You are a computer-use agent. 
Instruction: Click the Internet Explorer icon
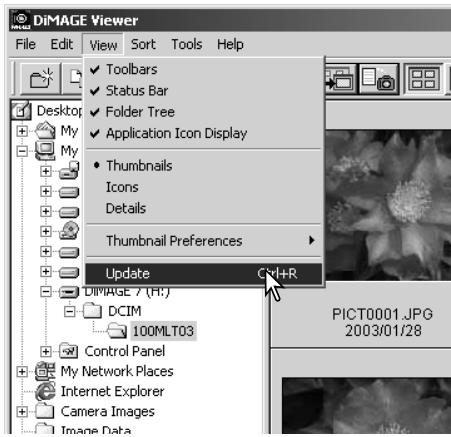point(45,391)
